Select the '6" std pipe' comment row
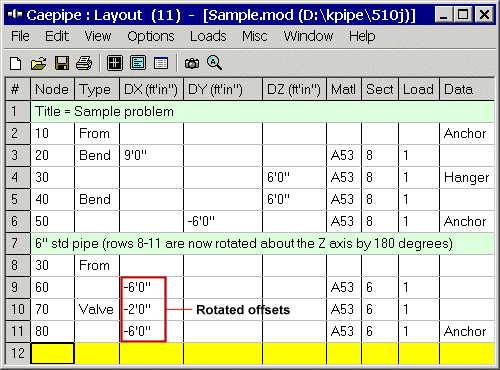This screenshot has height=370, width=500. click(x=262, y=243)
